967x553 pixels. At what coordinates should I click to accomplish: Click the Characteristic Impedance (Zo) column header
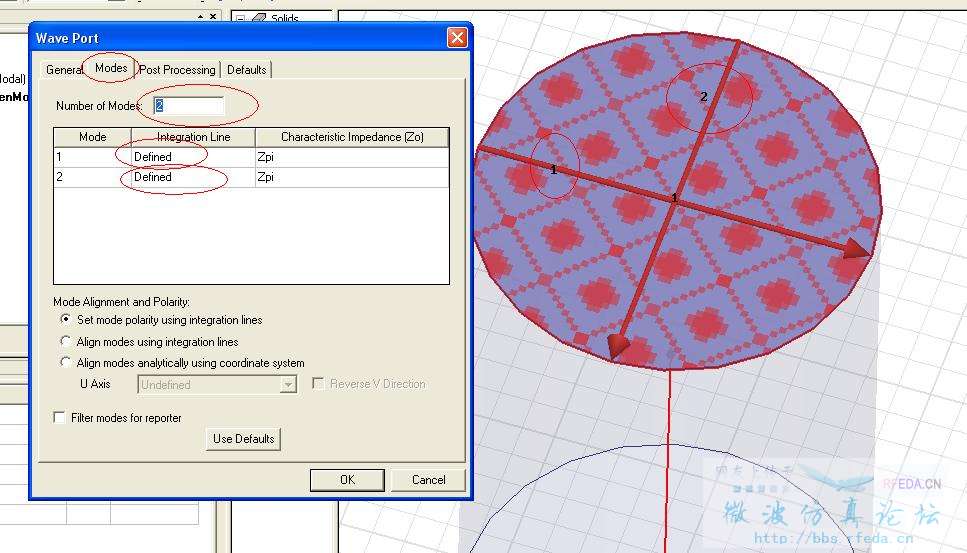click(352, 137)
